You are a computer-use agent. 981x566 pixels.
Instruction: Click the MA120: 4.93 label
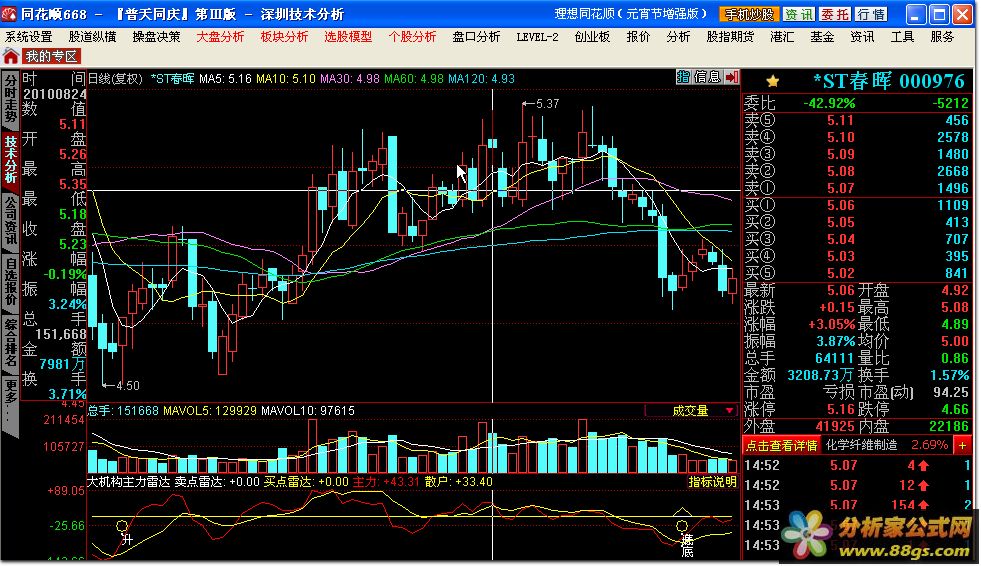[x=481, y=79]
